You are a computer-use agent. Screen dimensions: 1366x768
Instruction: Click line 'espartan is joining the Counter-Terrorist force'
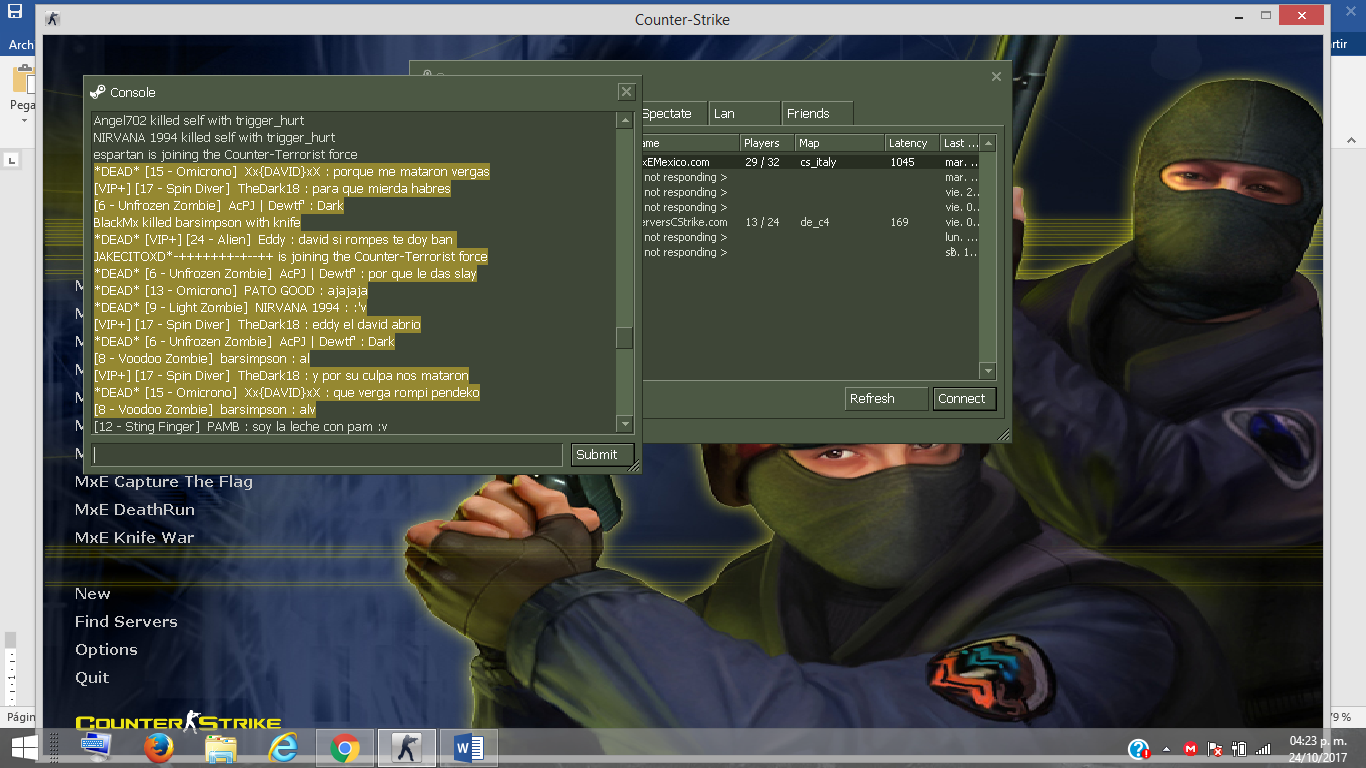(x=225, y=154)
